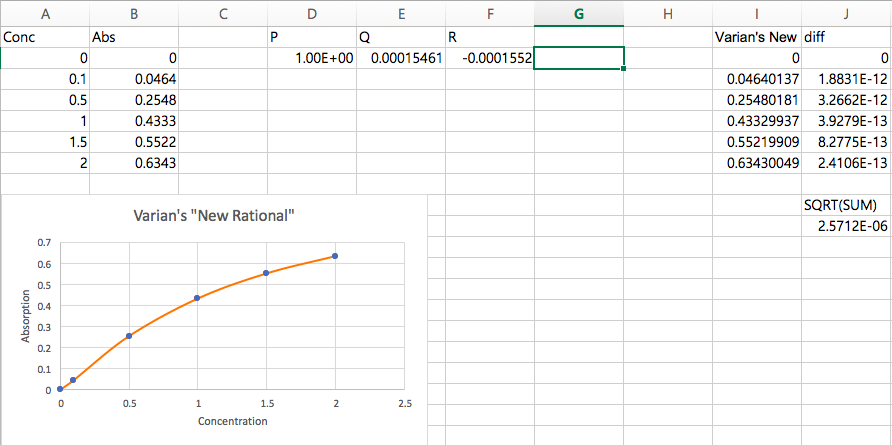
Task: Select column J header
Action: 846,13
